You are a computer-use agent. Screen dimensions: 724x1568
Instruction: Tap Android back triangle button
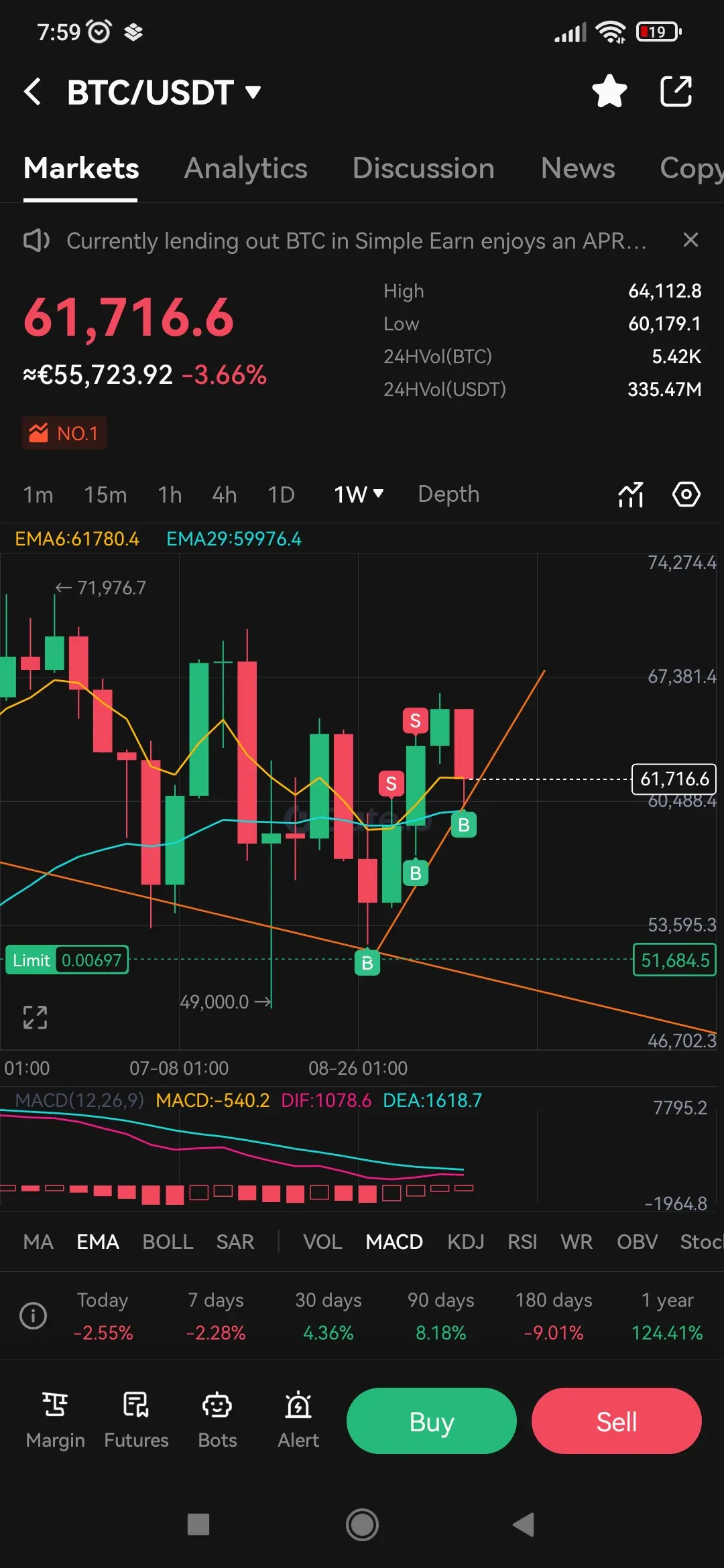tap(524, 1524)
